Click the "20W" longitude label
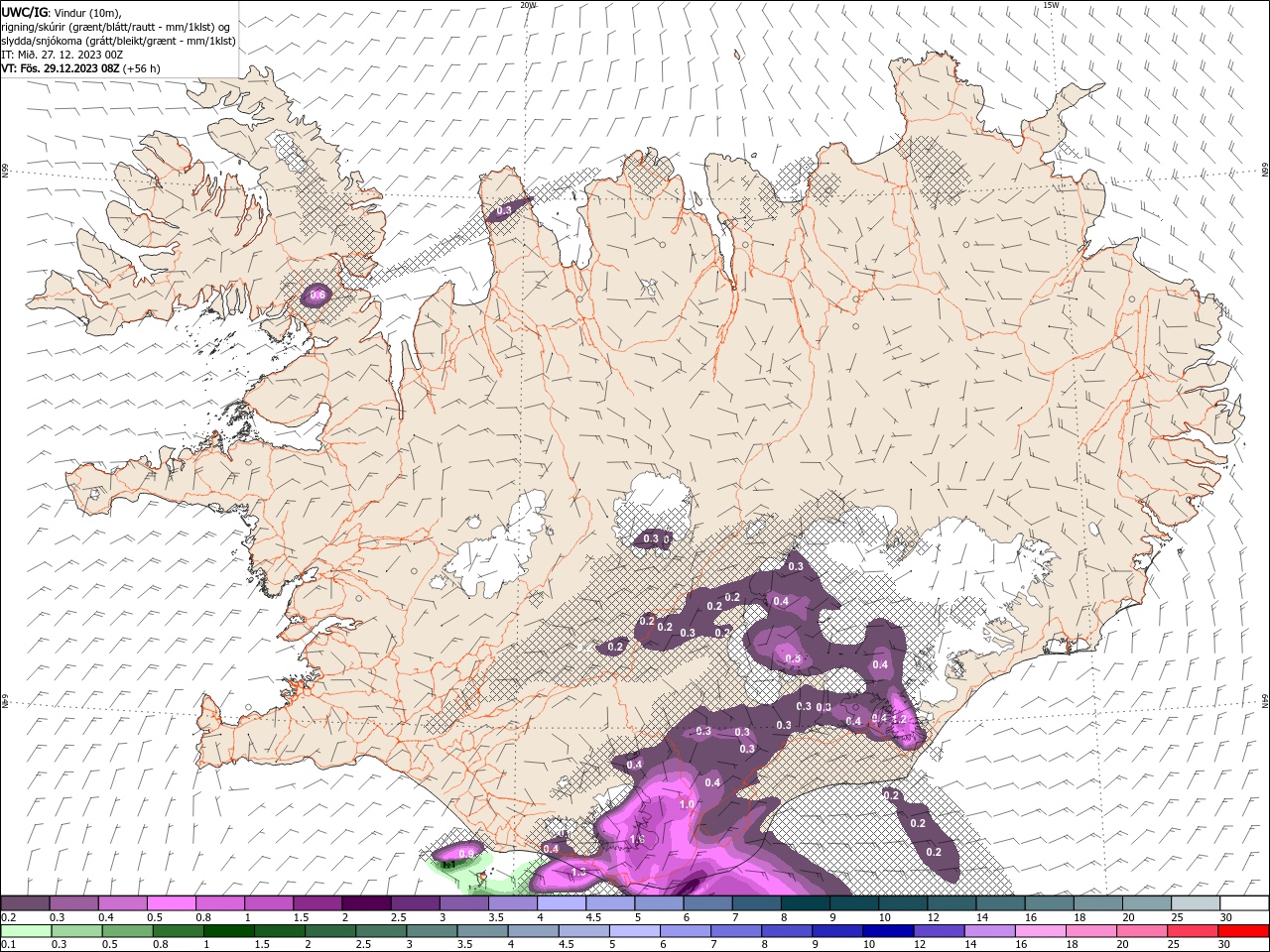The width and height of the screenshot is (1270, 952). click(x=528, y=5)
